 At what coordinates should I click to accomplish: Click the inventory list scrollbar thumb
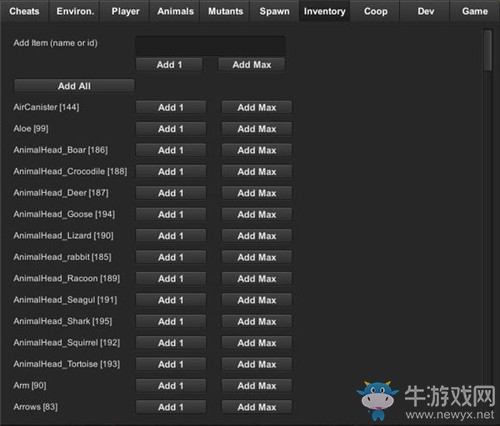click(x=488, y=50)
